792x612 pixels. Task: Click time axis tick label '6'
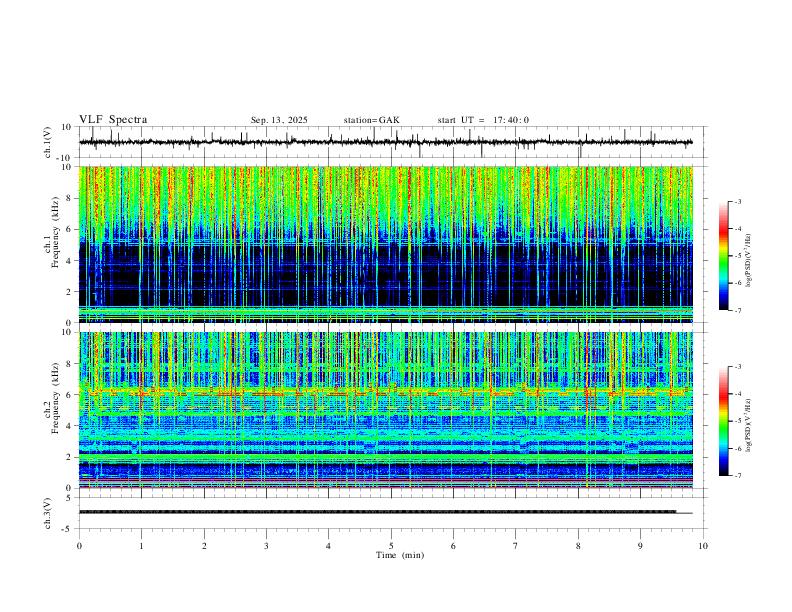[454, 546]
